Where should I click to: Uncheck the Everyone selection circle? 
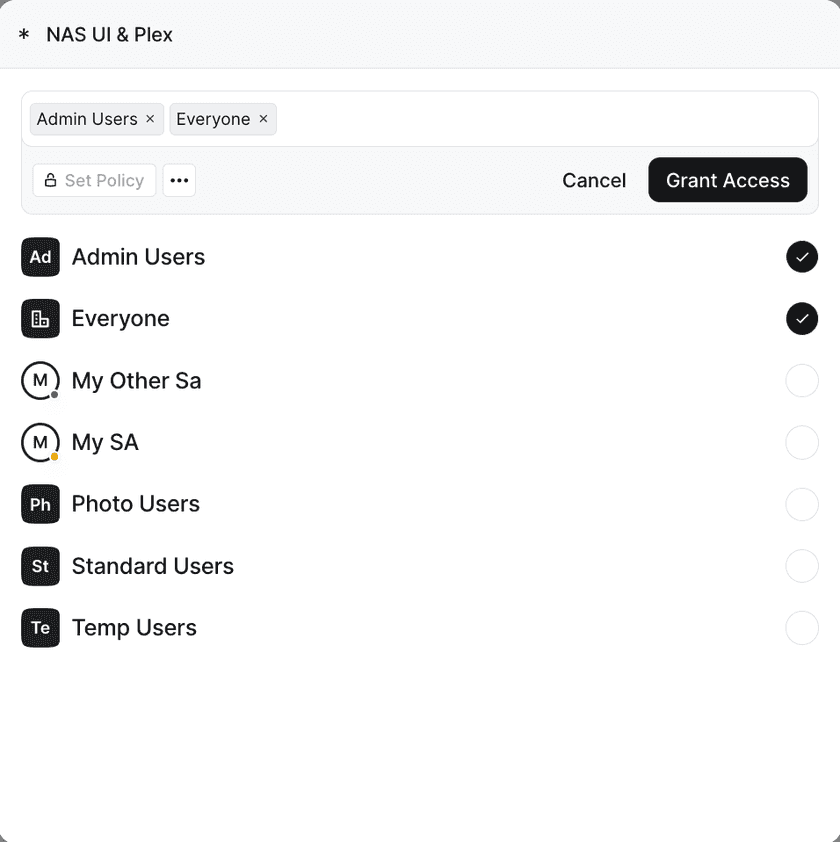click(x=802, y=318)
